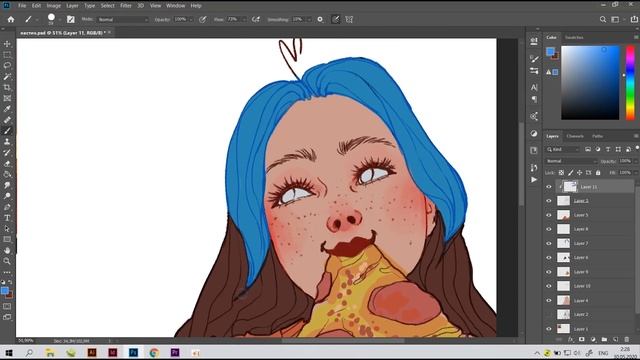Select the Eyedropper tool
Image resolution: width=640 pixels, height=360 pixels.
(x=7, y=109)
